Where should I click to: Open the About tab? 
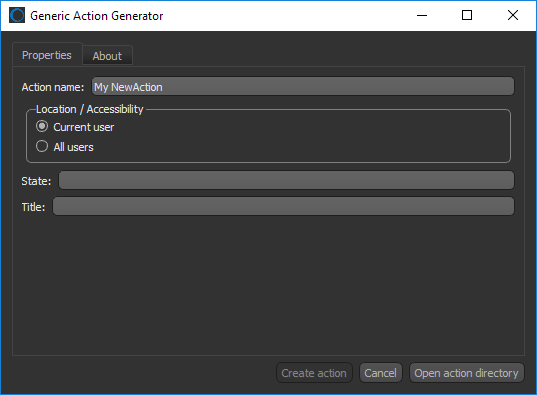click(107, 56)
